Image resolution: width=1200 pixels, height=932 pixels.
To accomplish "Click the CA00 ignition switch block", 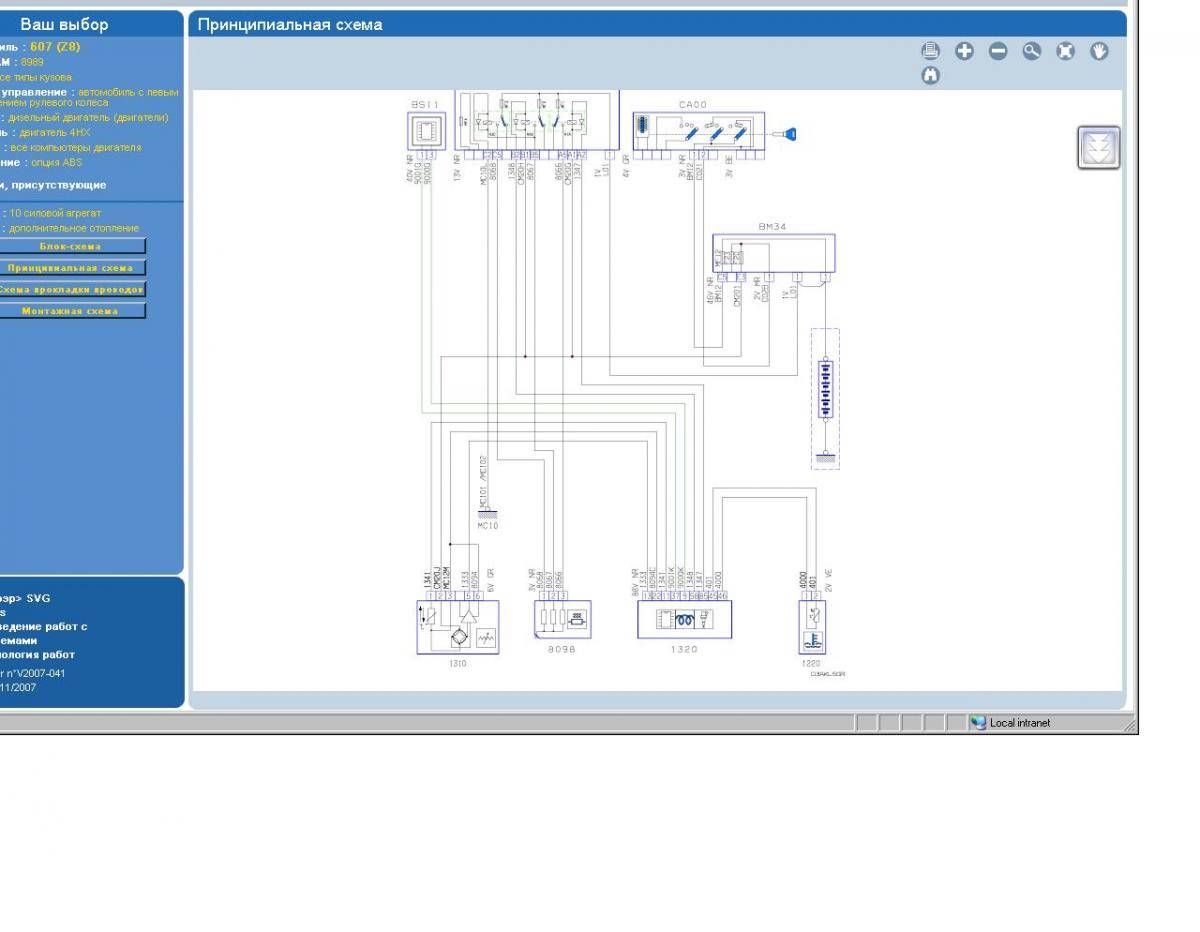I will pyautogui.click(x=697, y=131).
